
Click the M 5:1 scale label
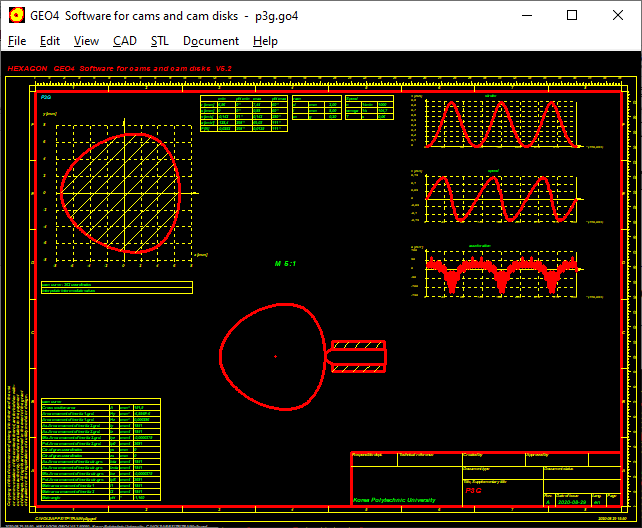click(287, 263)
